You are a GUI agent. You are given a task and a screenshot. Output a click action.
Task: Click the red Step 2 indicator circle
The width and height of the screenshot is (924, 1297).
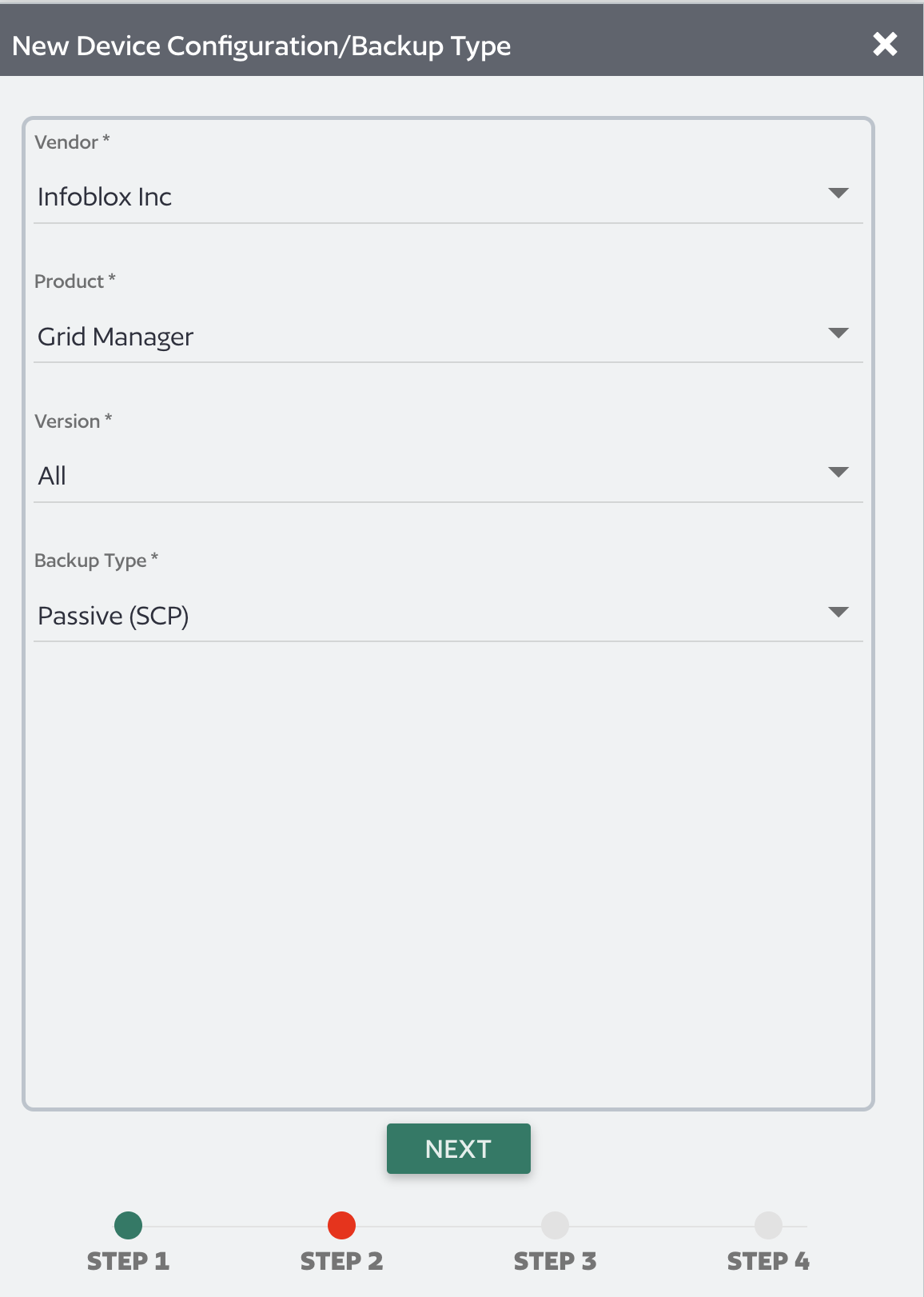[x=341, y=1225]
